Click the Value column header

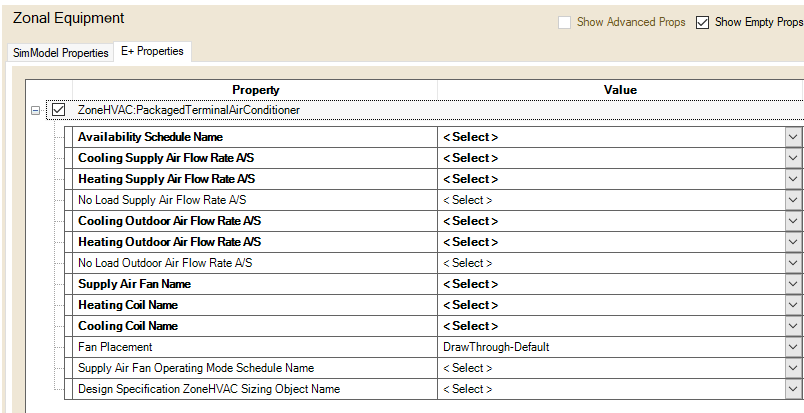tap(620, 90)
